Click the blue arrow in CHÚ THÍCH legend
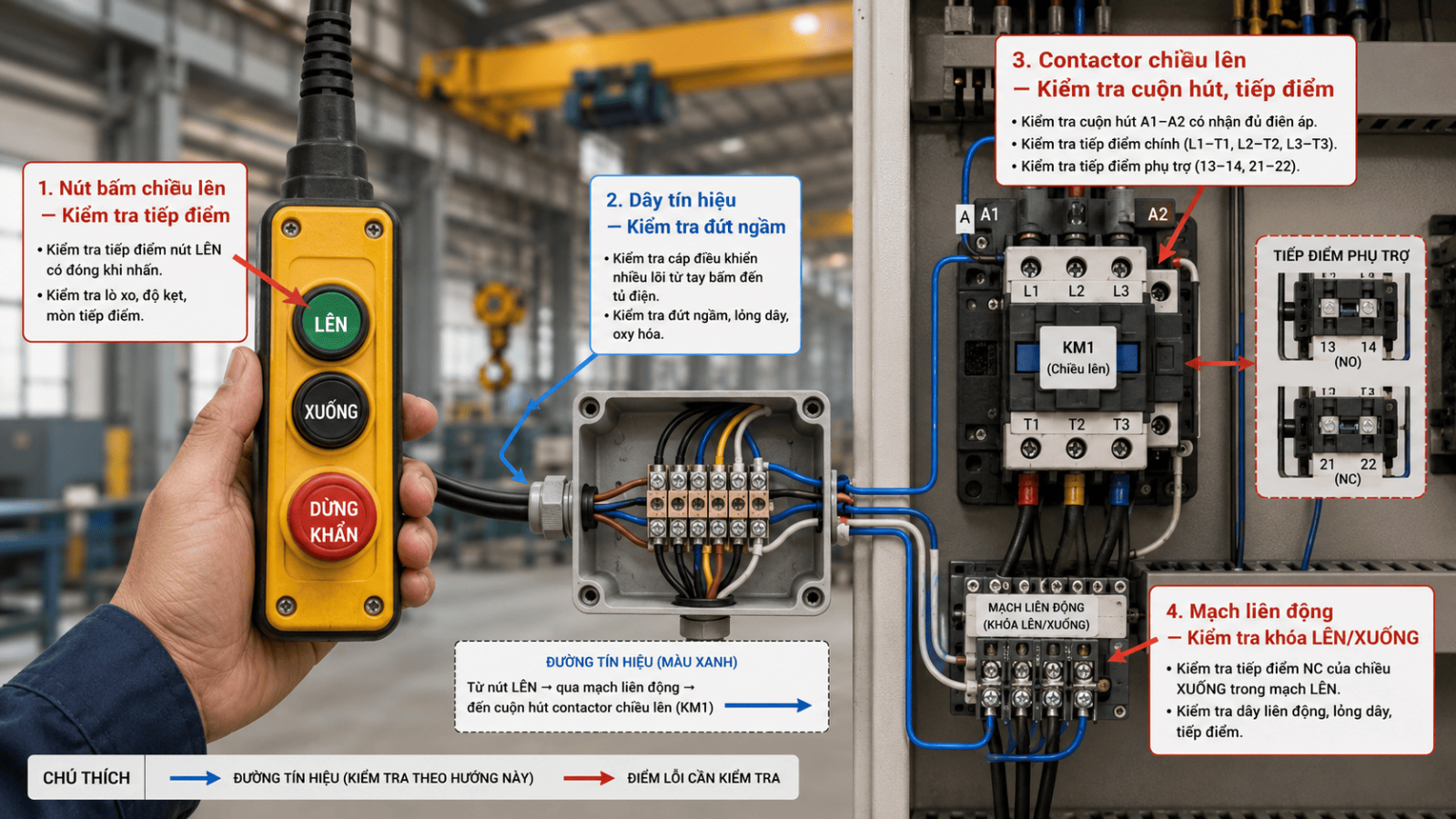 coord(195,778)
